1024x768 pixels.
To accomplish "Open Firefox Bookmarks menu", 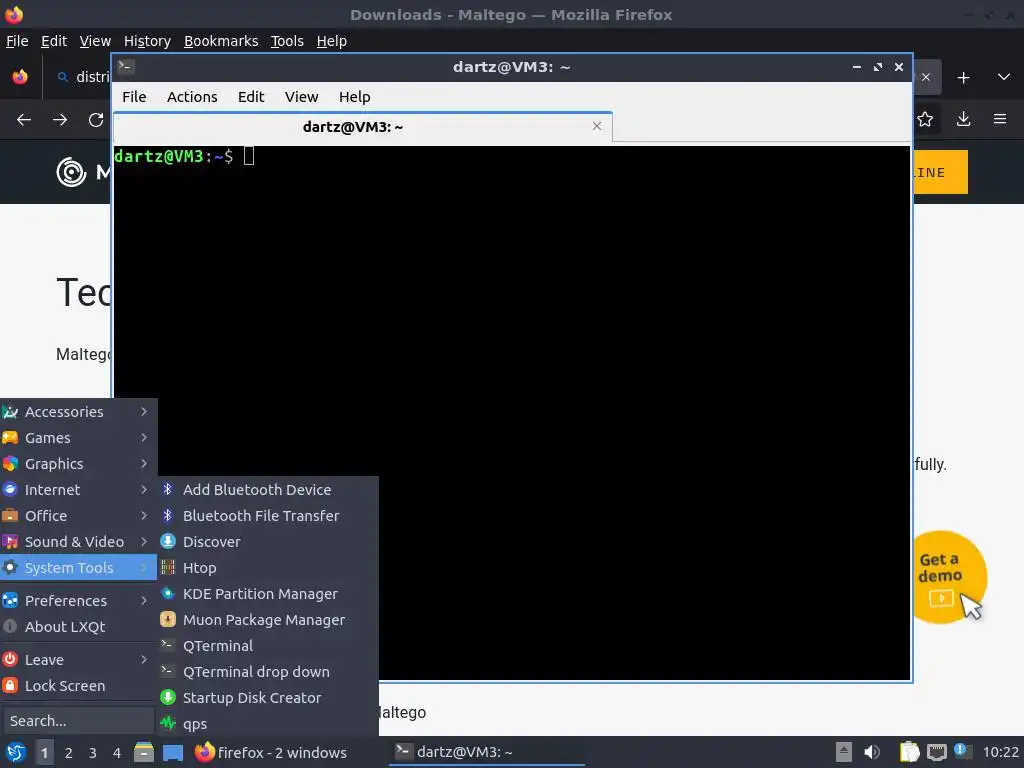I will click(x=221, y=41).
